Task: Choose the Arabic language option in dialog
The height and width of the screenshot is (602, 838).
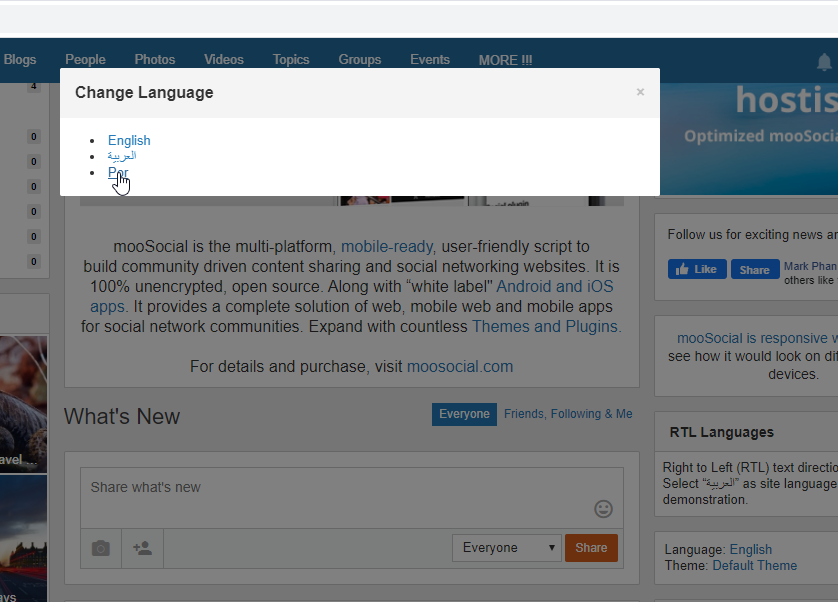Action: tap(122, 156)
